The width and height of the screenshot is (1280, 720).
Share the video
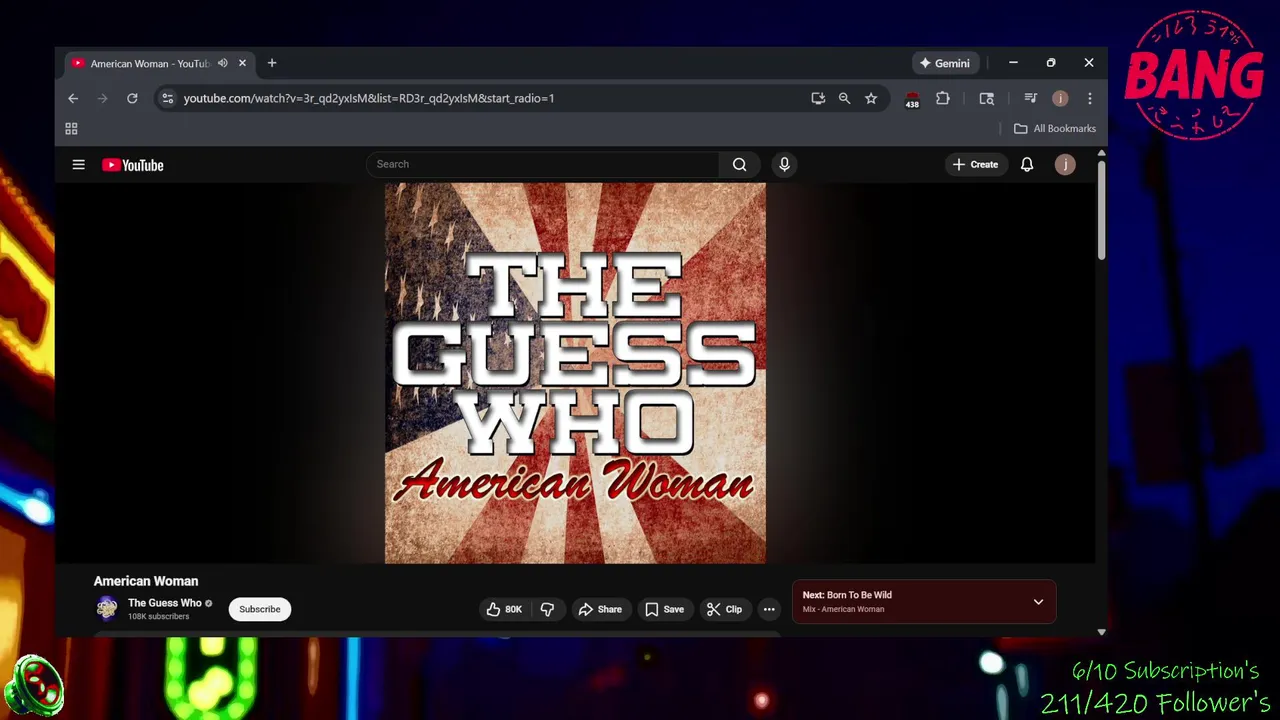coord(600,609)
